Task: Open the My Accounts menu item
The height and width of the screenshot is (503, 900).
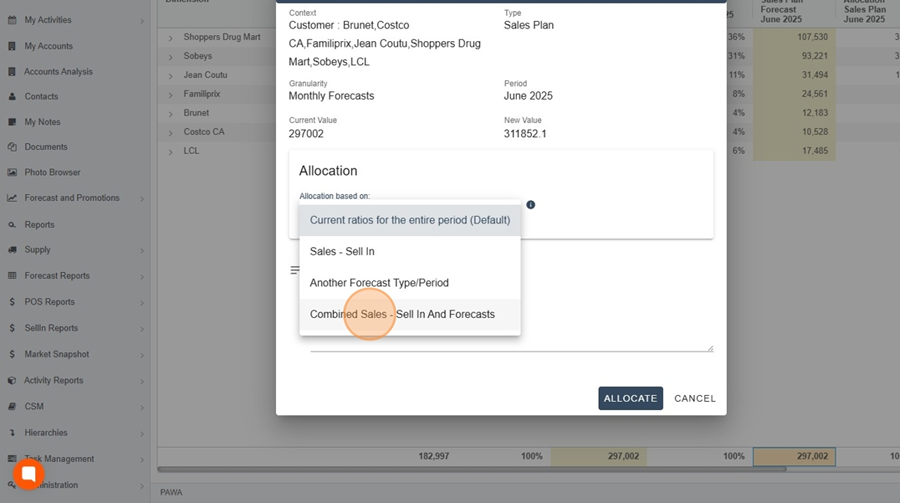Action: (x=48, y=46)
